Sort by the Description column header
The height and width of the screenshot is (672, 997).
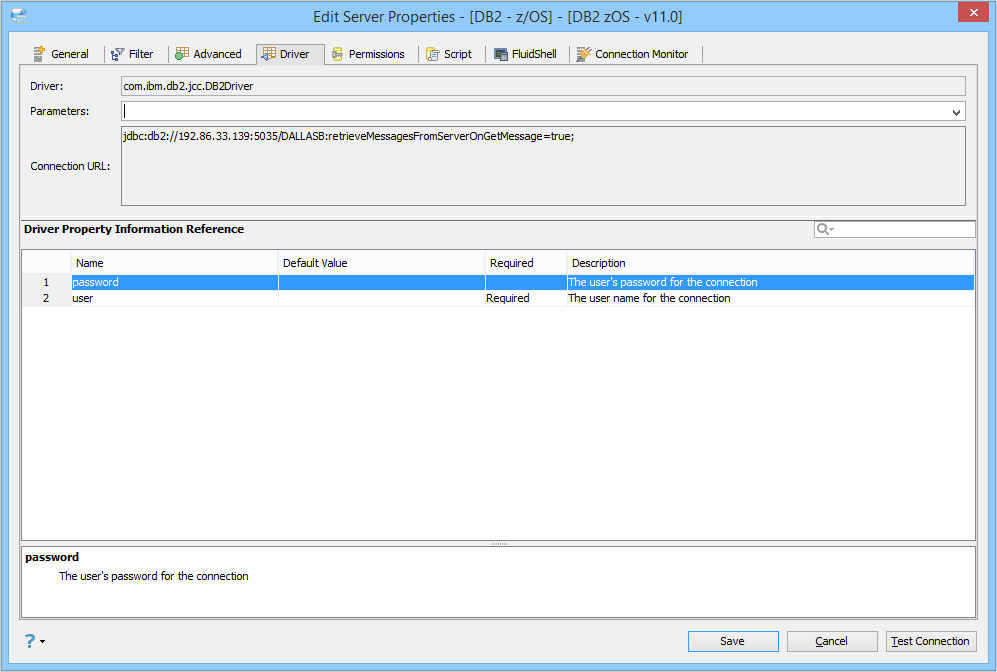tap(771, 263)
